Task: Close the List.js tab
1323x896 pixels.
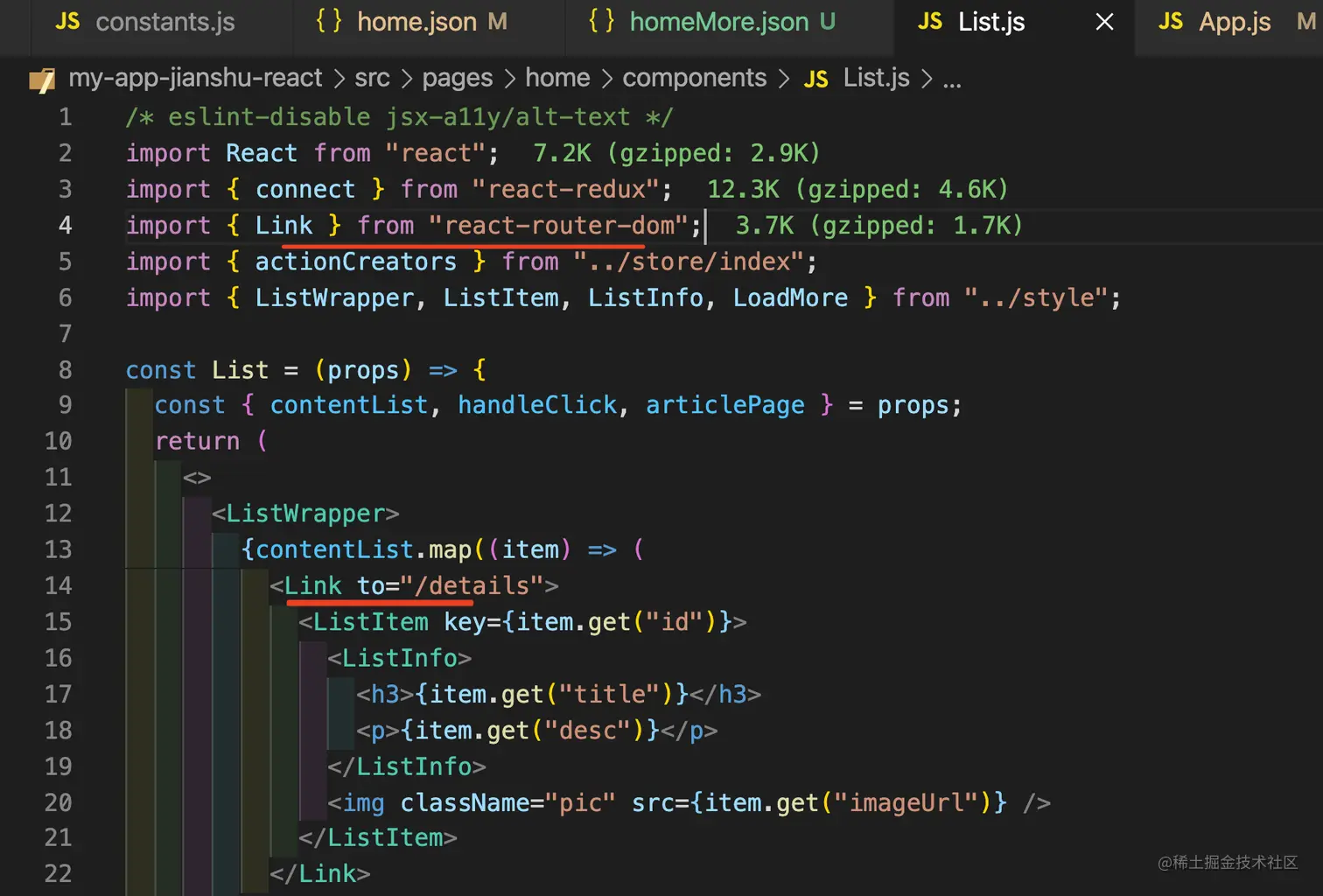Action: click(1105, 22)
